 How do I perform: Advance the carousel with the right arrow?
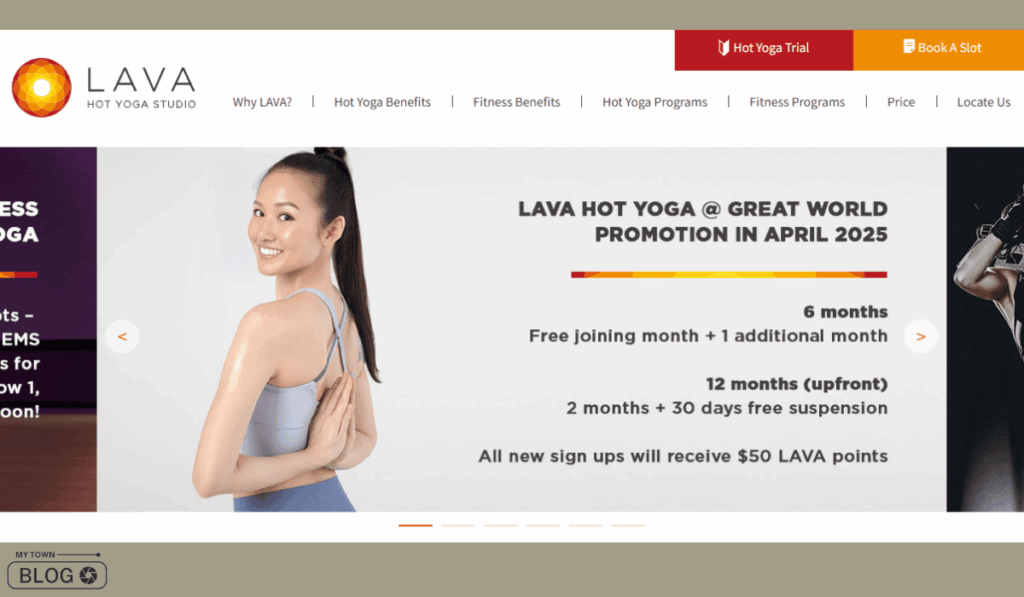tap(921, 336)
